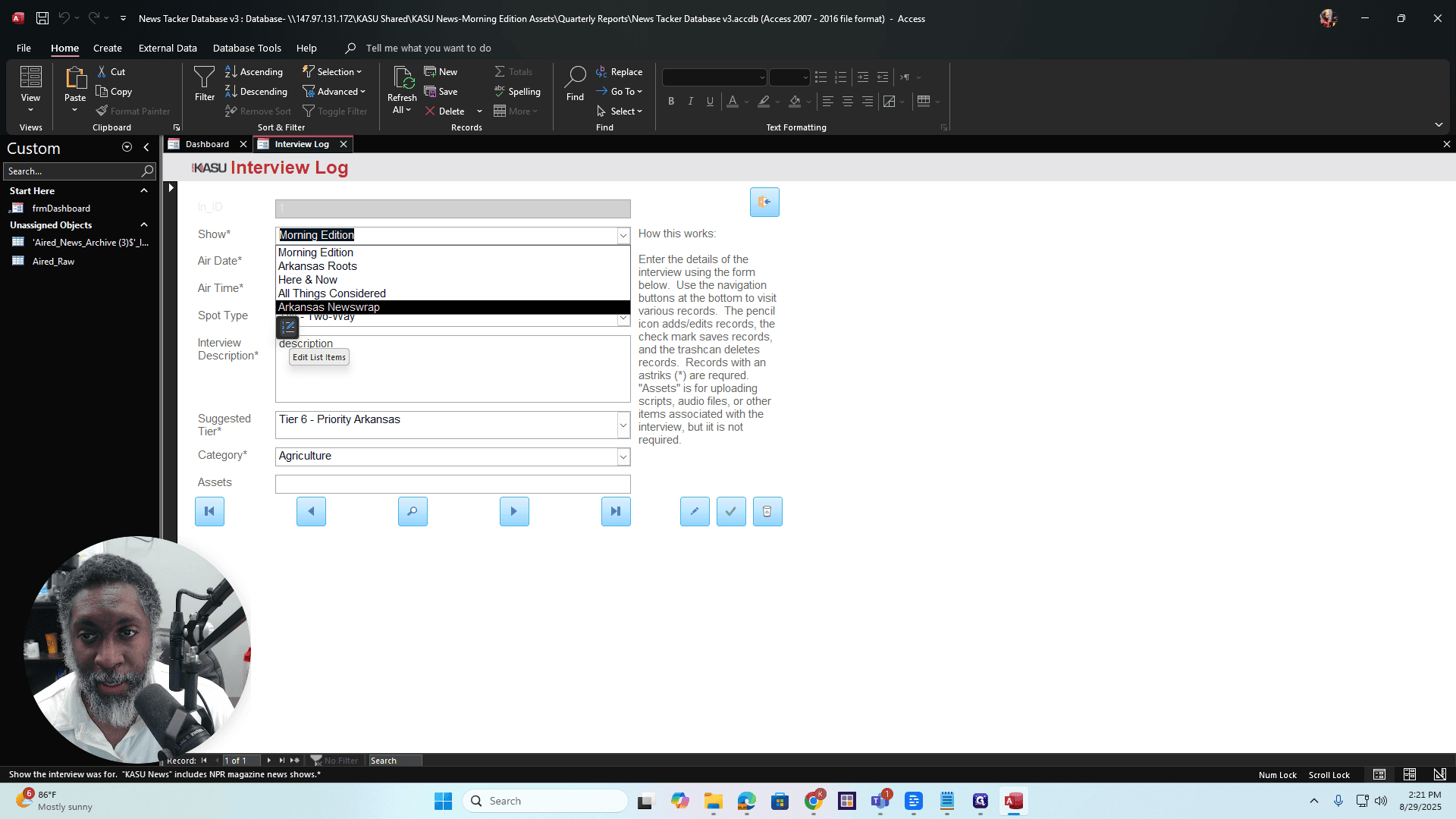This screenshot has width=1456, height=819.
Task: Open the Advanced filter options dropdown
Action: coord(334,92)
